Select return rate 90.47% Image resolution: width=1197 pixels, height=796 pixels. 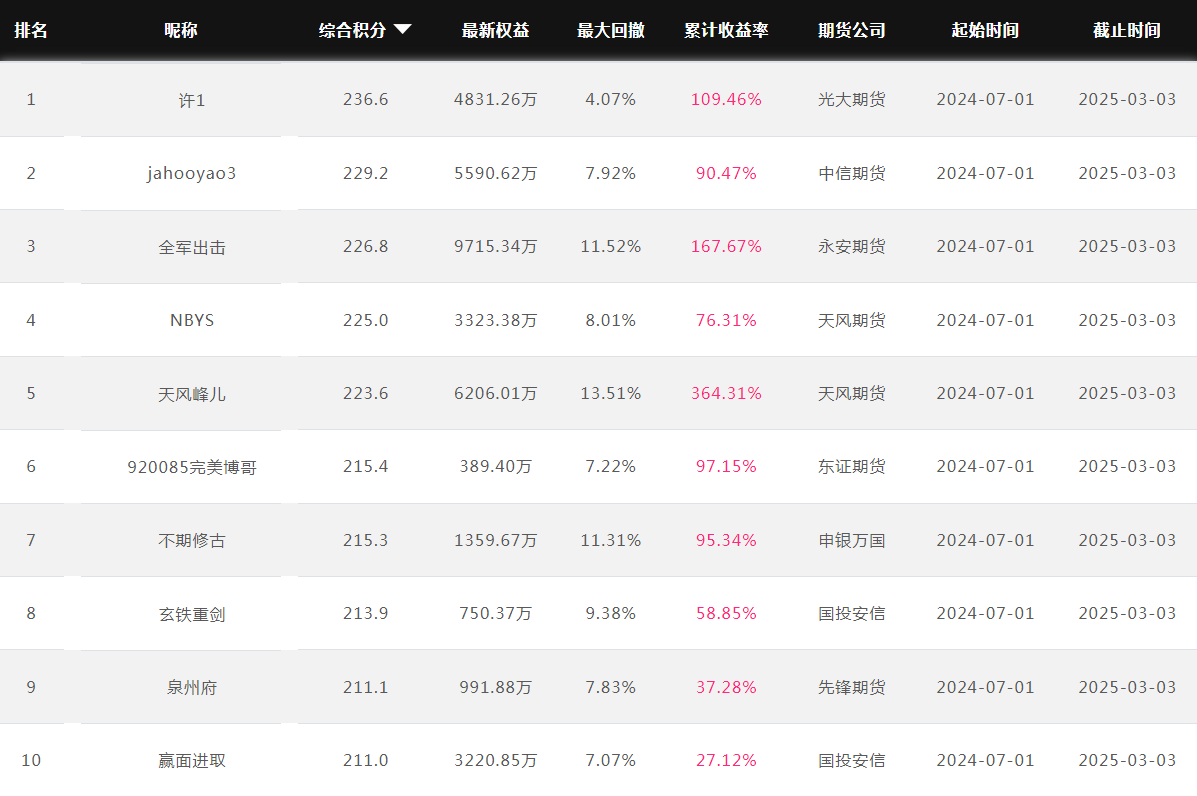pos(726,173)
